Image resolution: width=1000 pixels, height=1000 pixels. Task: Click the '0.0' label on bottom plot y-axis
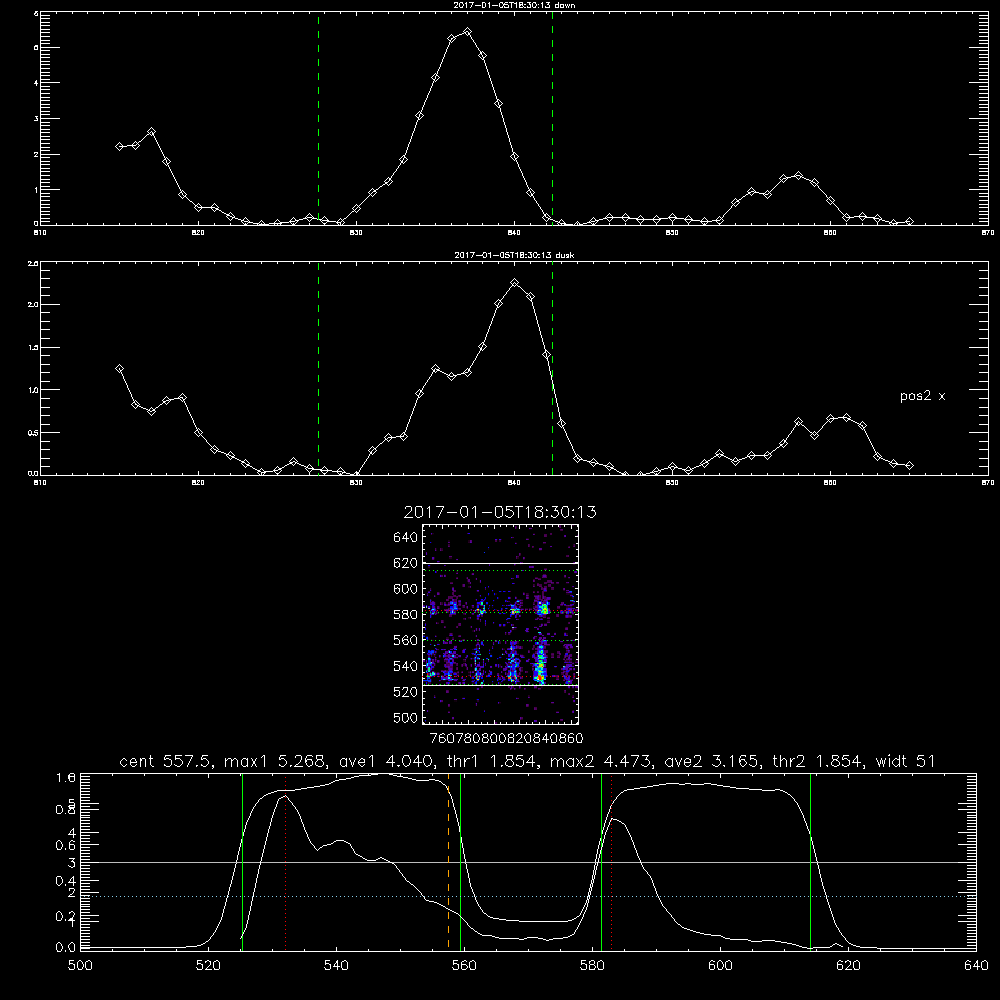pyautogui.click(x=66, y=948)
